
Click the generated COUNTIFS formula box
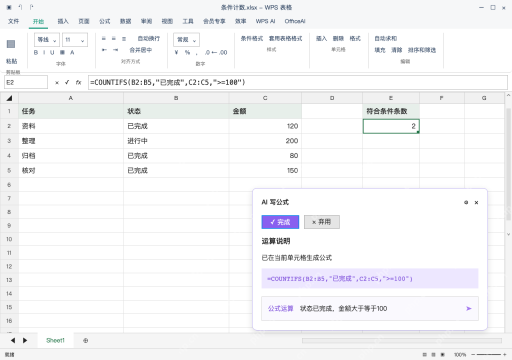(x=370, y=279)
